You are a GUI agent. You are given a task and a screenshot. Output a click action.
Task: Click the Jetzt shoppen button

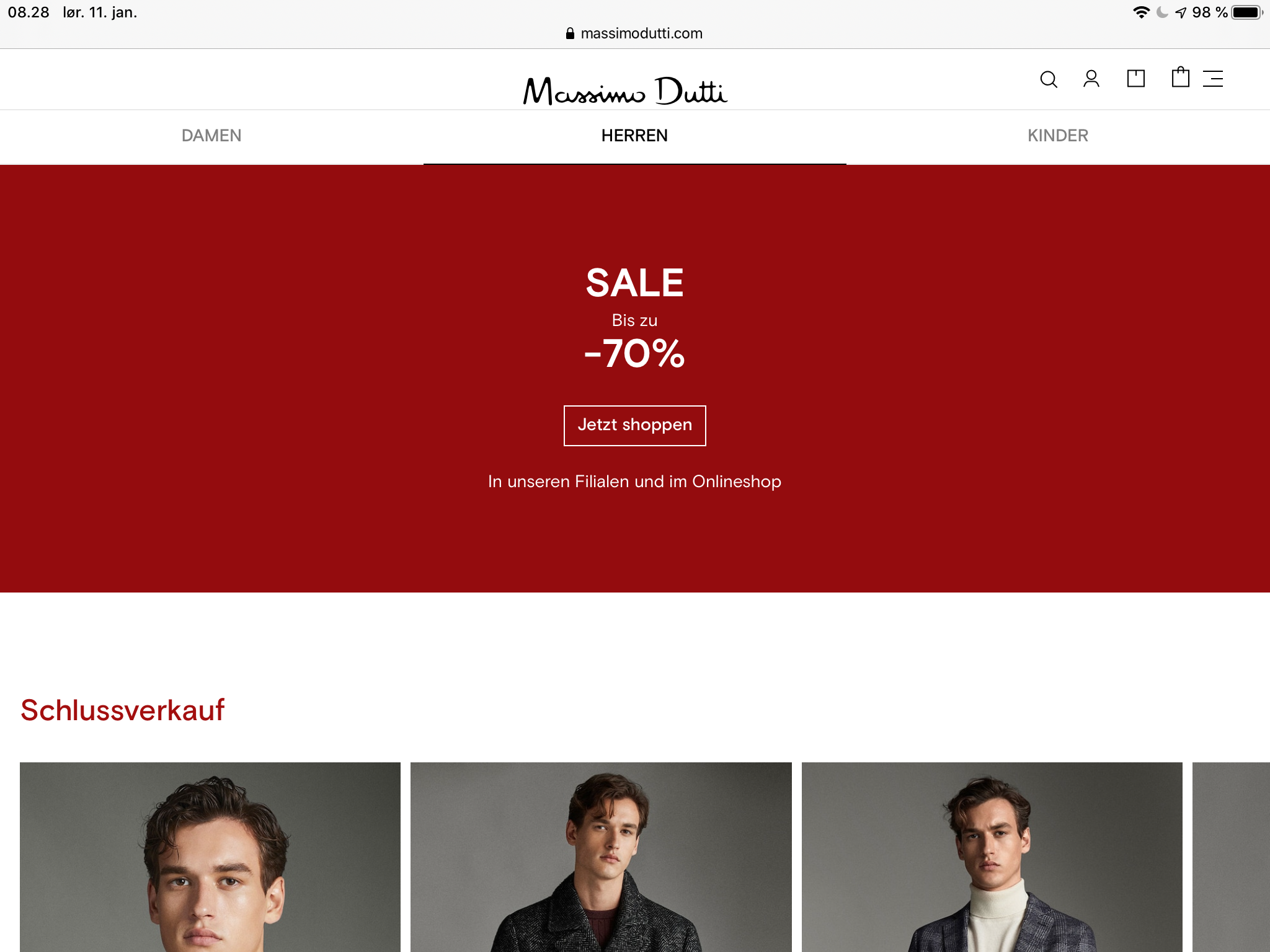click(634, 425)
